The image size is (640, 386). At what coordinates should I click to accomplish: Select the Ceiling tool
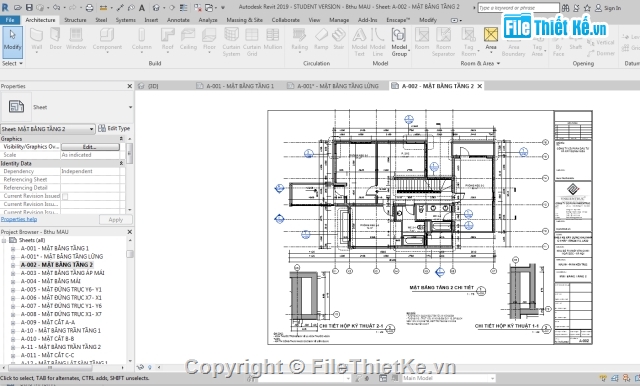point(188,40)
